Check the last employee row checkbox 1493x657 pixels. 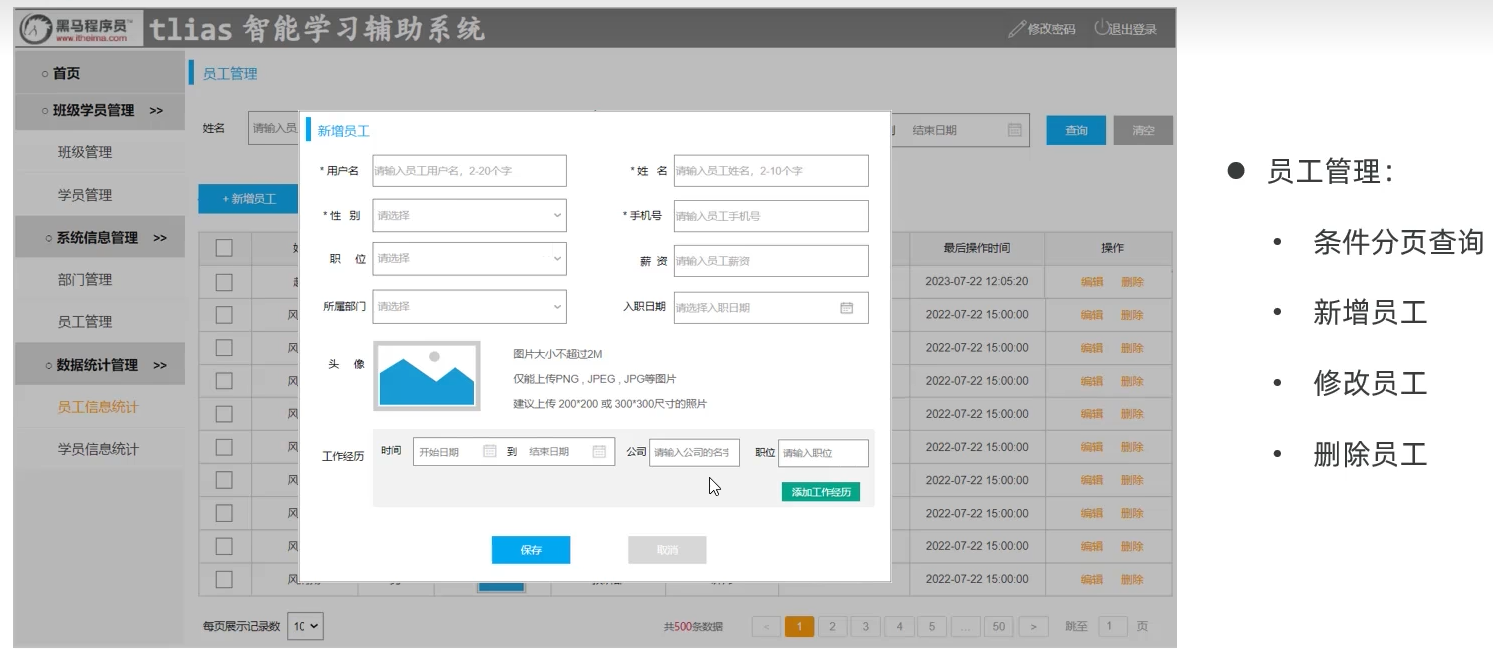point(224,579)
